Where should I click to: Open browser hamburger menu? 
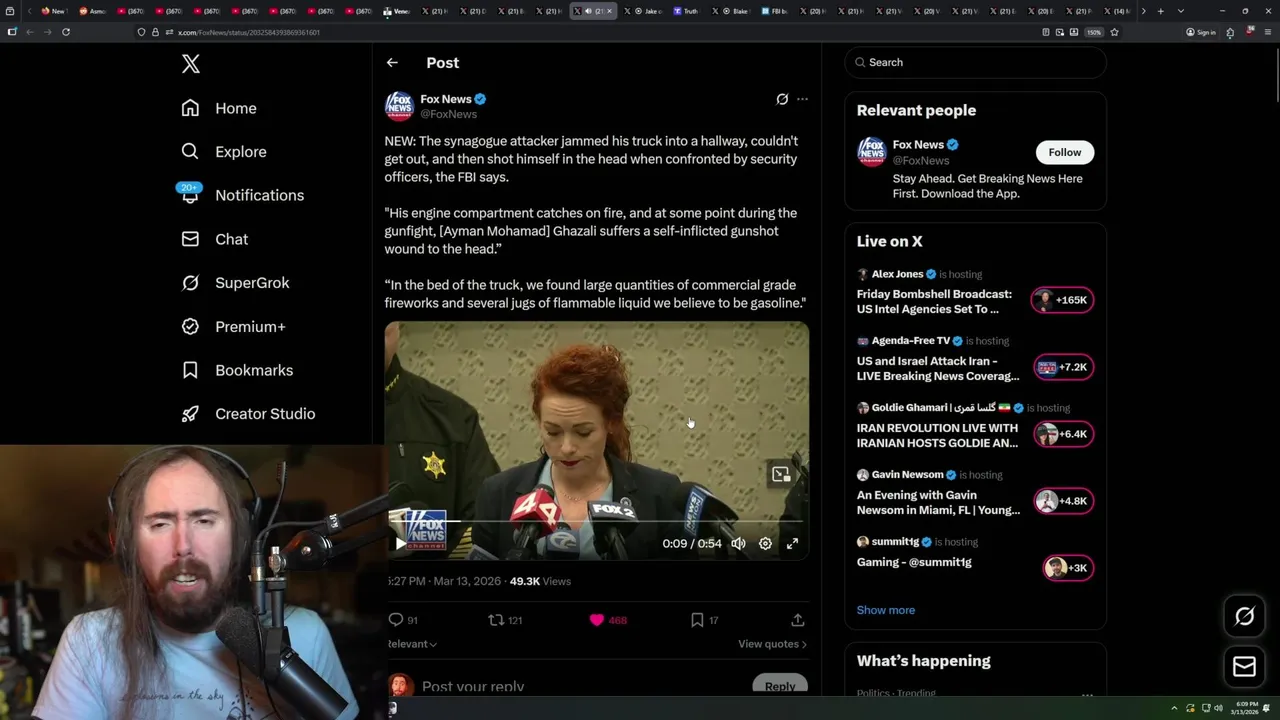(1266, 32)
